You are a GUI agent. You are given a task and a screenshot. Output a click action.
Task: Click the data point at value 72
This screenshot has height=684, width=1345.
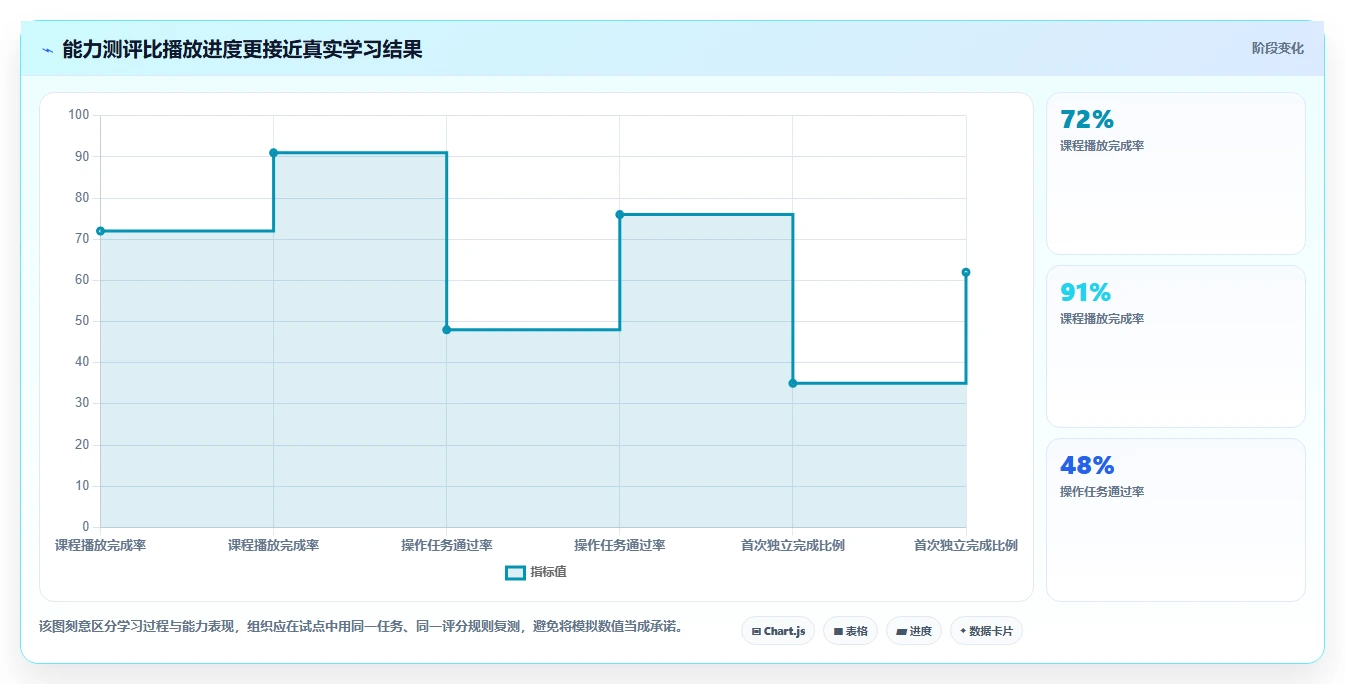tap(100, 231)
